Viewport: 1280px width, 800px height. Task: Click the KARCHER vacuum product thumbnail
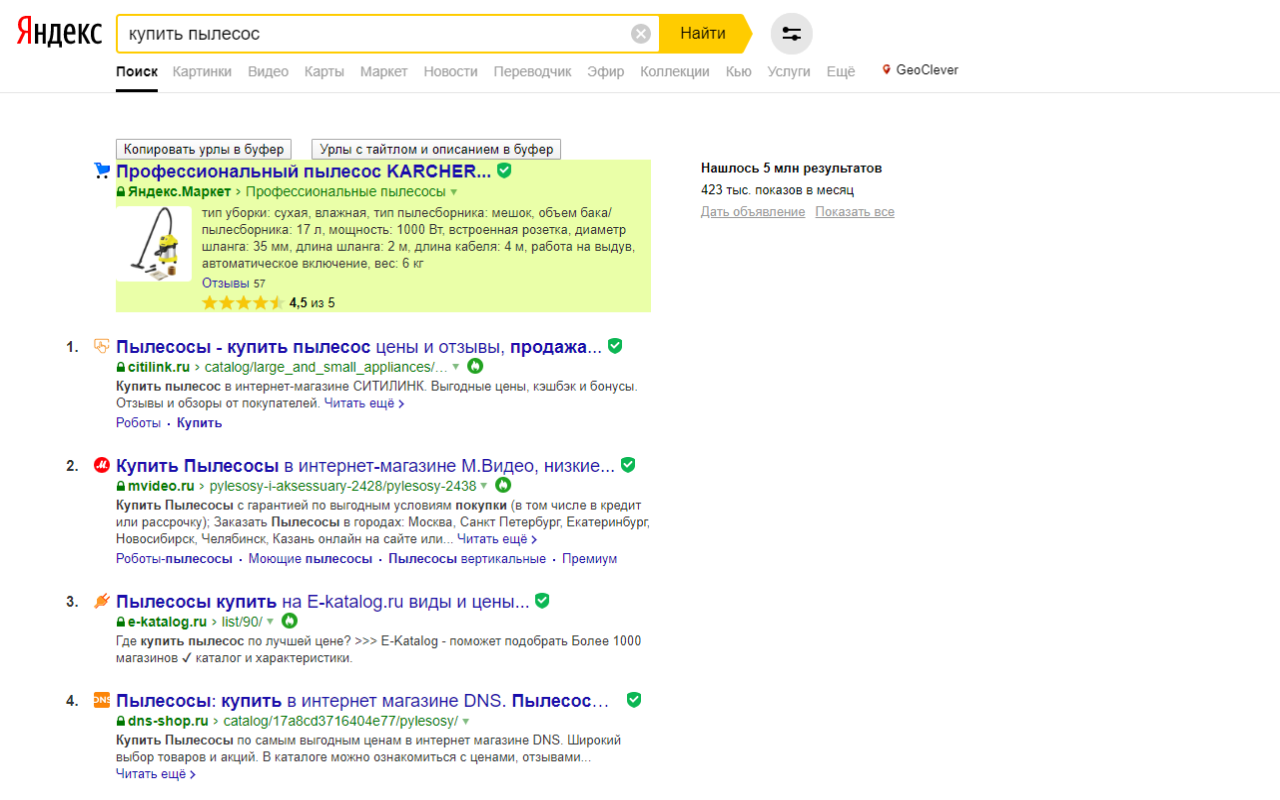[153, 243]
